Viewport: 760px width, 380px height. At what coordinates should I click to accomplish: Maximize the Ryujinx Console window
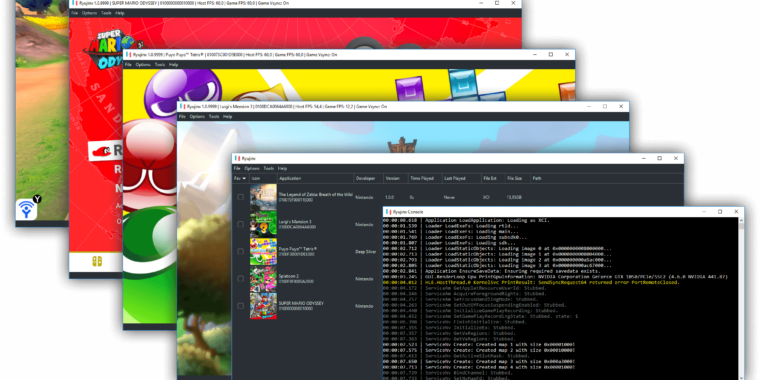[x=720, y=212]
